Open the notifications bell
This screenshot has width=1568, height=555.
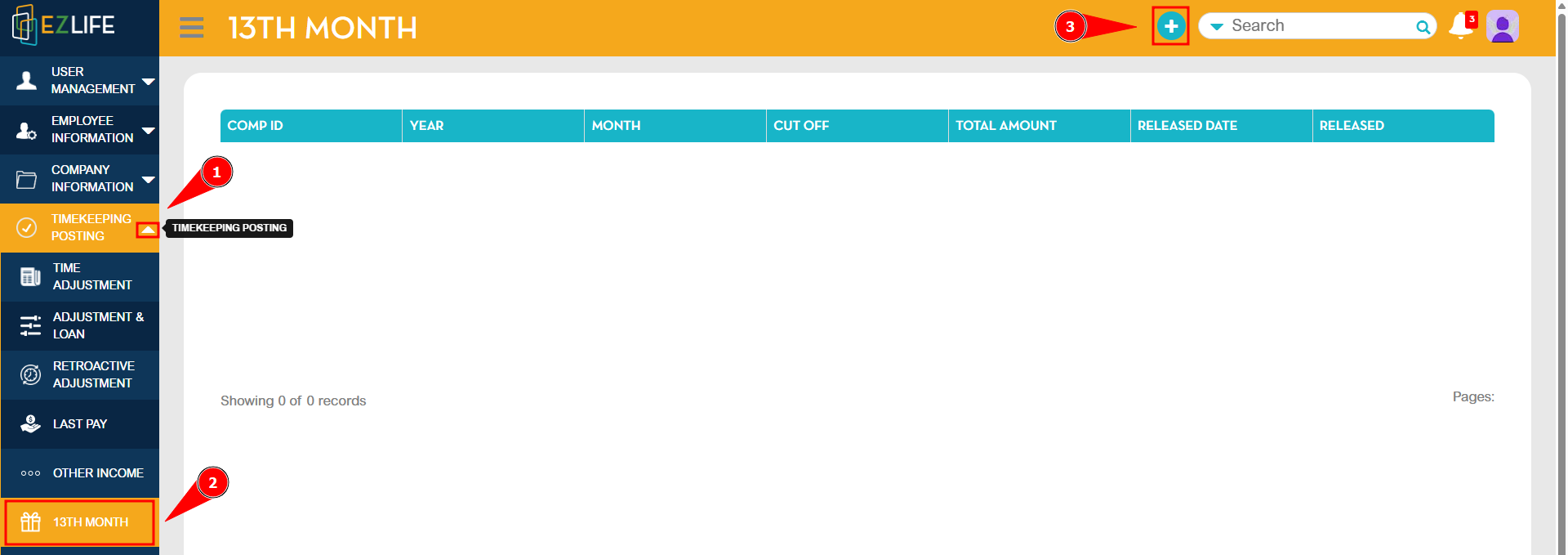pos(1461,26)
